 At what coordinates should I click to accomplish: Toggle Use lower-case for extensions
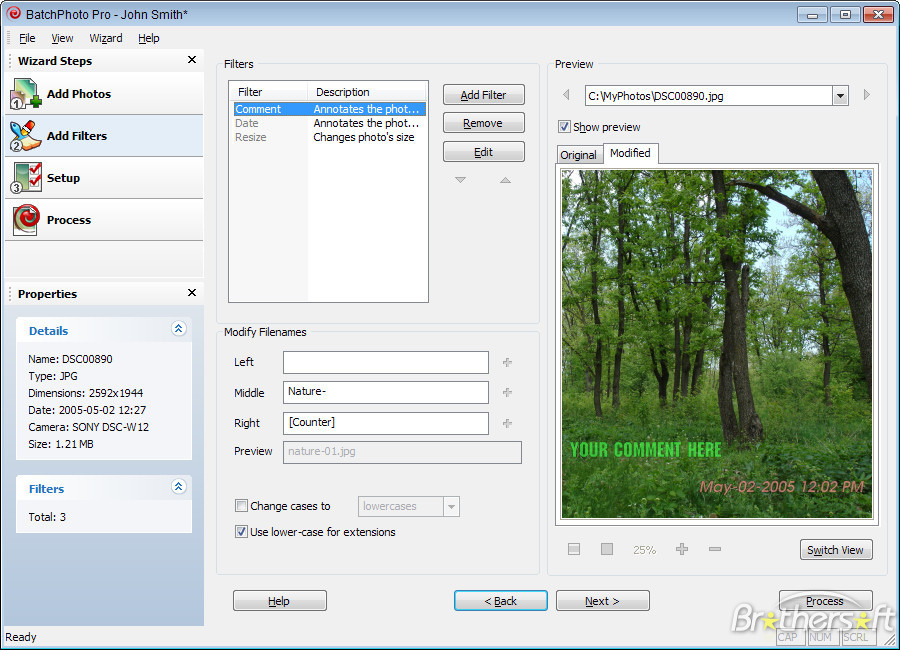click(241, 532)
